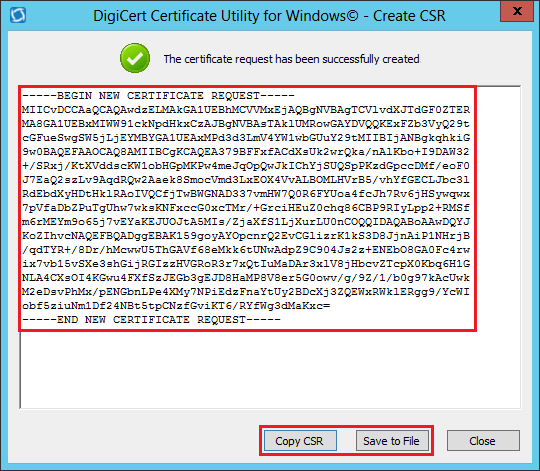The width and height of the screenshot is (540, 471).
Task: Click the green success checkmark icon
Action: [135, 58]
